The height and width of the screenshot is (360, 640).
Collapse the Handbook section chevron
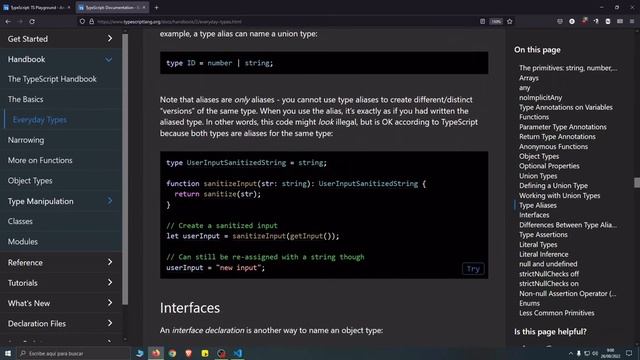coord(109,60)
